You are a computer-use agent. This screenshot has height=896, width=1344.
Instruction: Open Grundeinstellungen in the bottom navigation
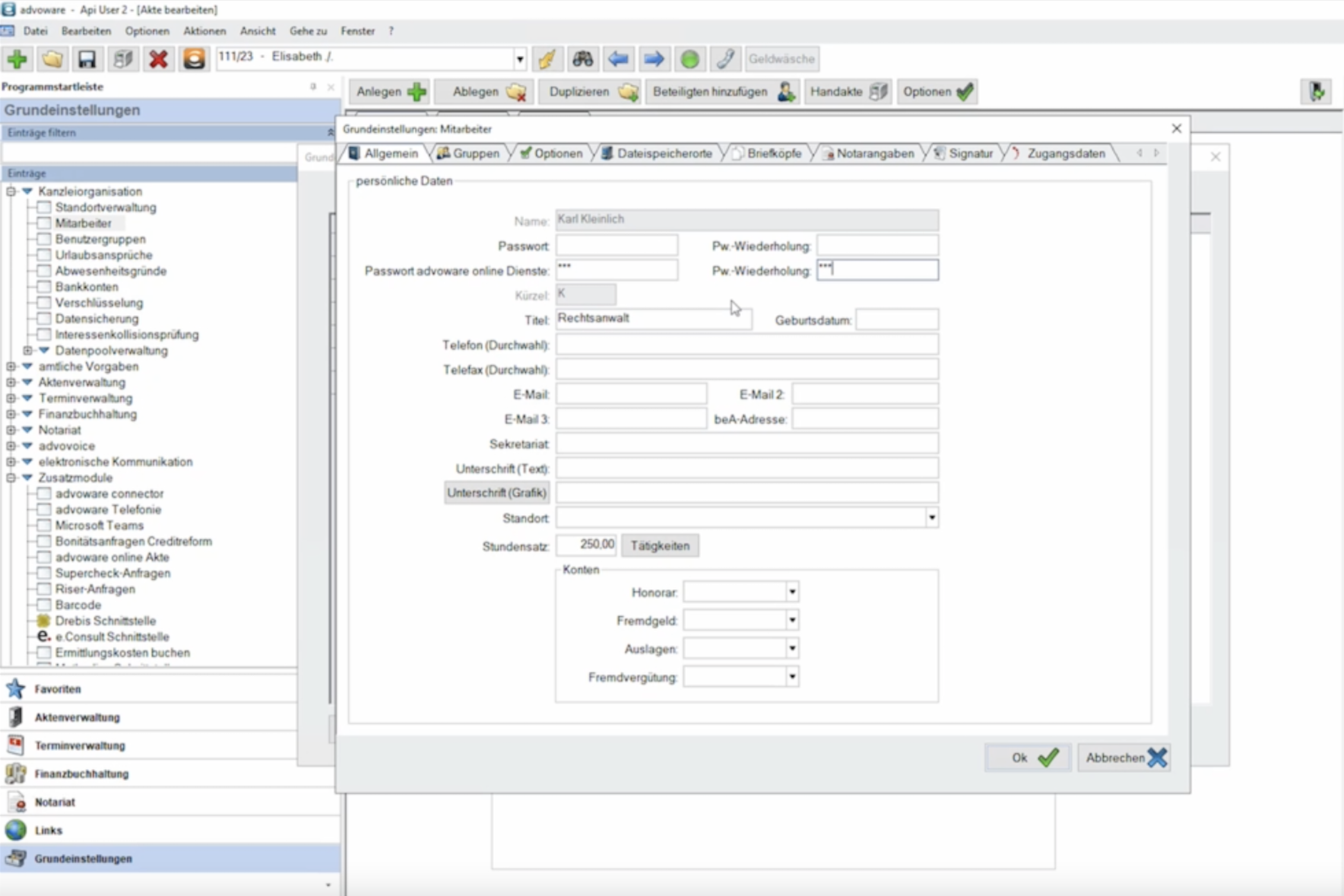(x=169, y=859)
